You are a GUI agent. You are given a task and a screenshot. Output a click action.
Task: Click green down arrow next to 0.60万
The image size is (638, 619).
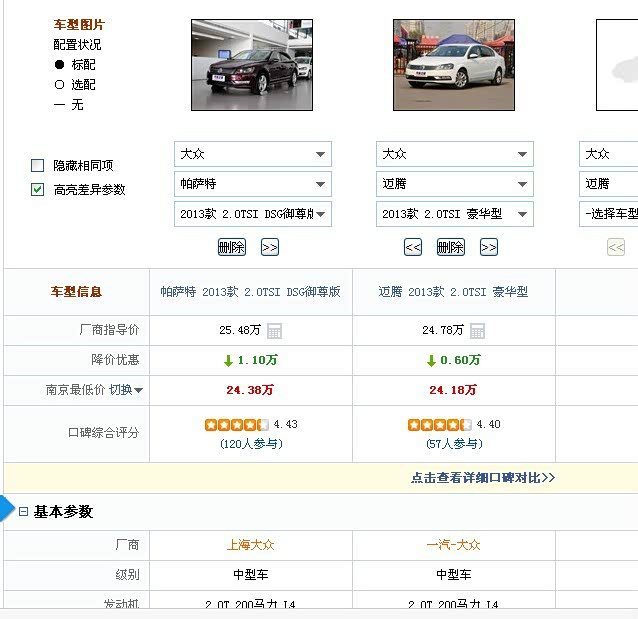[x=431, y=361]
